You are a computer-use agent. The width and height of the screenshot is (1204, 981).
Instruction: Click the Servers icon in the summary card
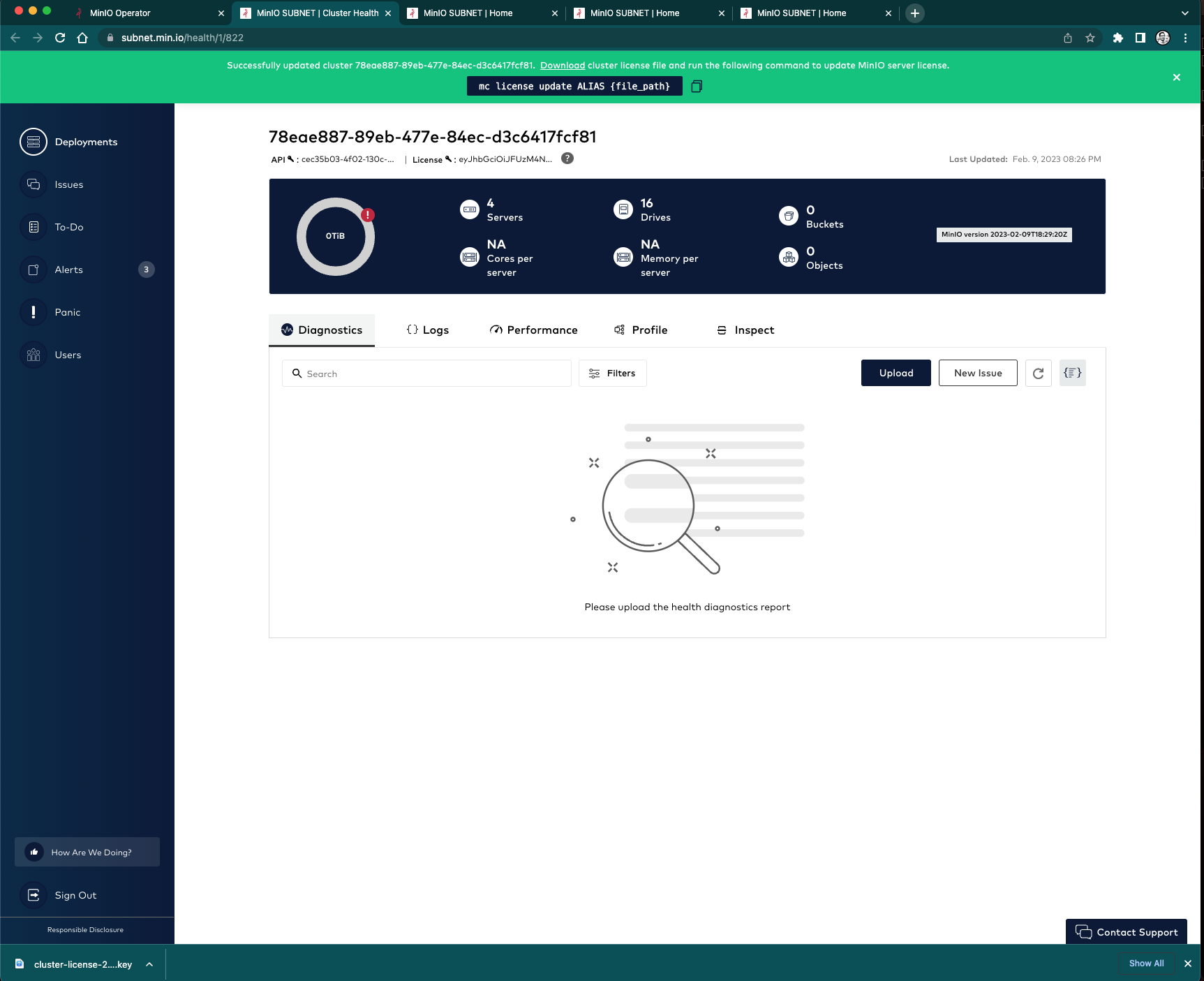click(x=470, y=209)
